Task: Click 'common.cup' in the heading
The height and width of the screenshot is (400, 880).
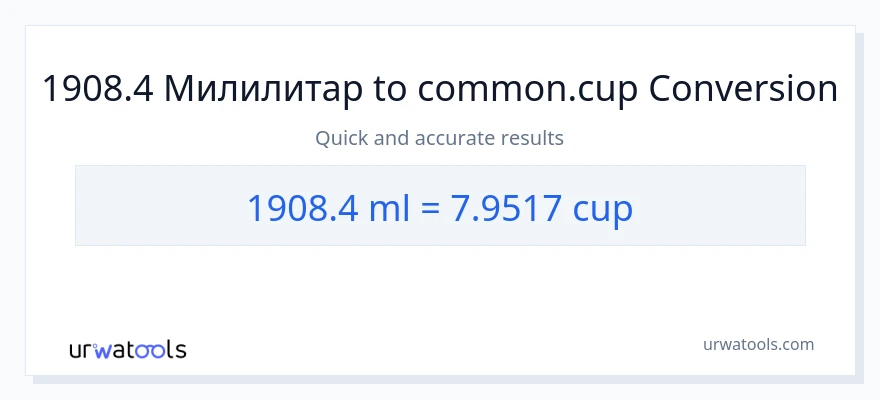Action: (x=528, y=90)
